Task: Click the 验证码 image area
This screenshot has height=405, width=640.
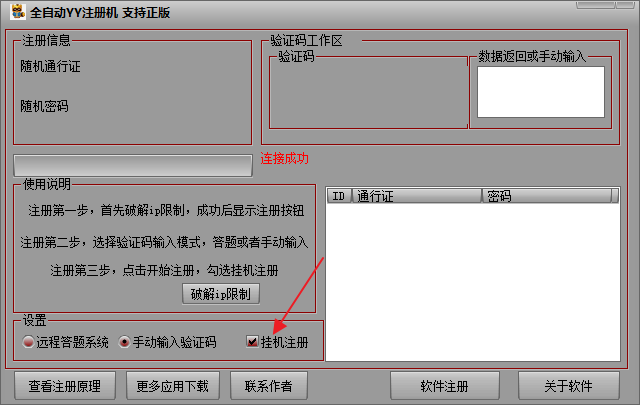Action: pyautogui.click(x=368, y=94)
